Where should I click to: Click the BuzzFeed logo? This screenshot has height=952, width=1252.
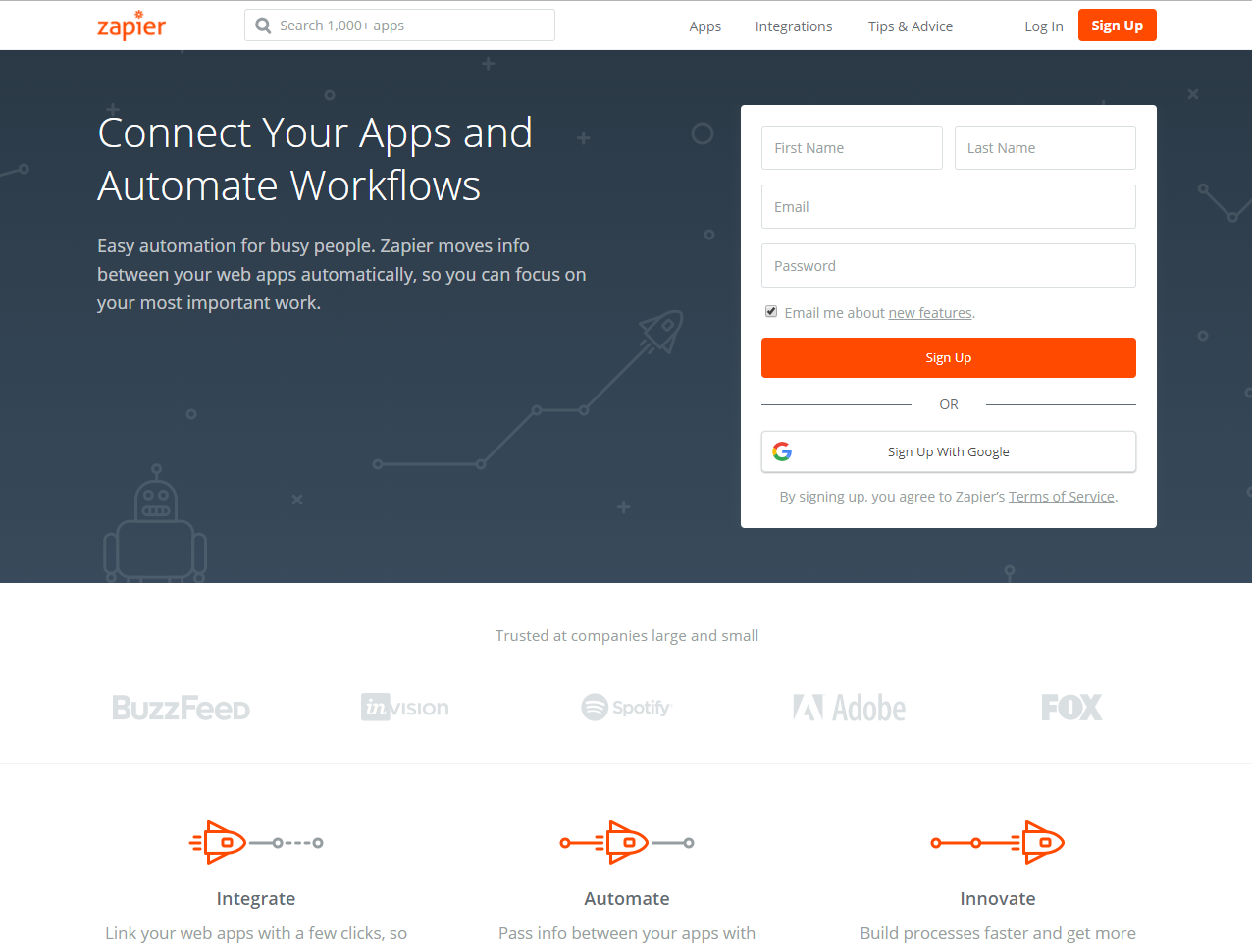(181, 708)
